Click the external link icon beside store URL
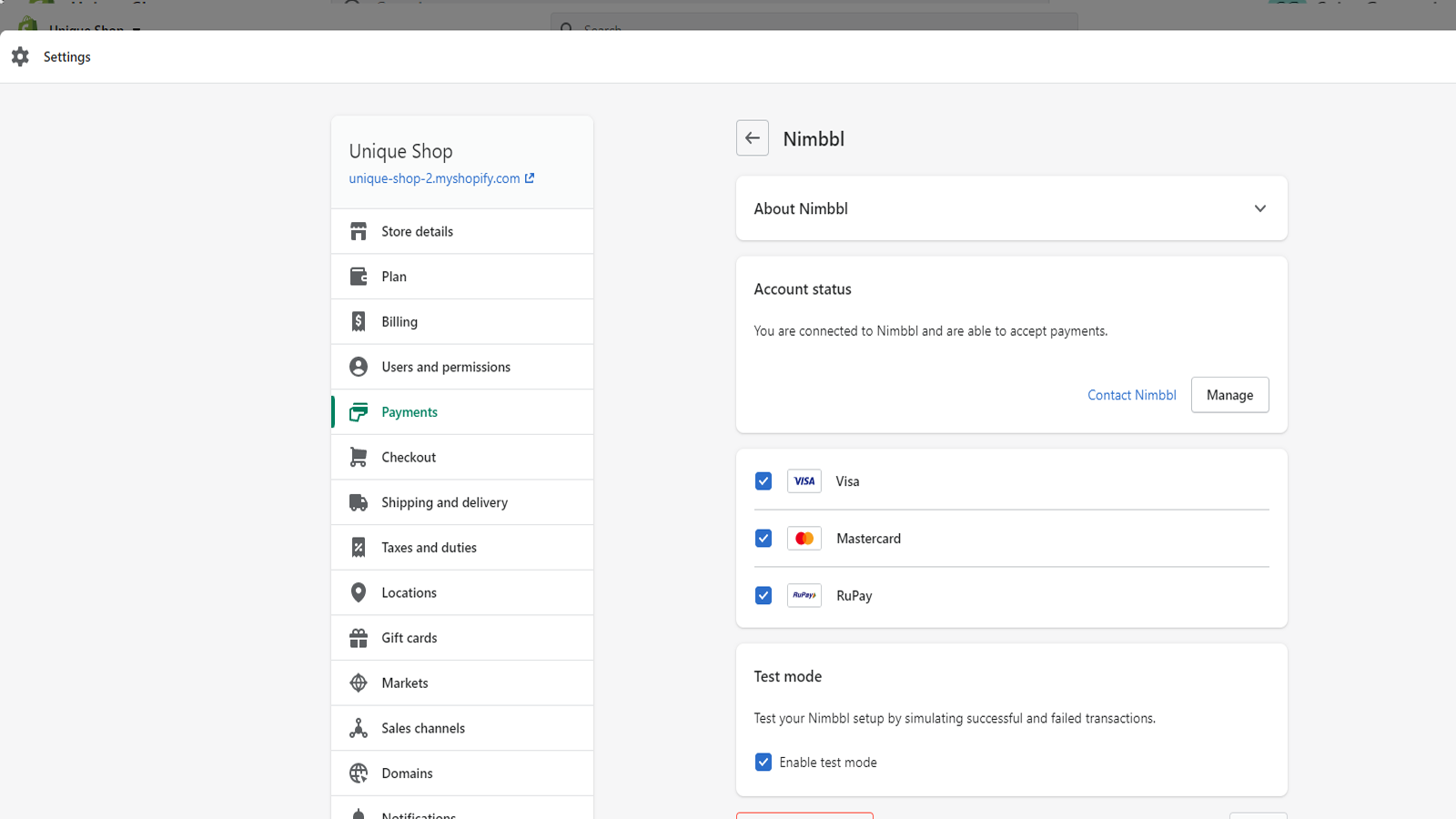Viewport: 1456px width, 819px height. pyautogui.click(x=530, y=178)
